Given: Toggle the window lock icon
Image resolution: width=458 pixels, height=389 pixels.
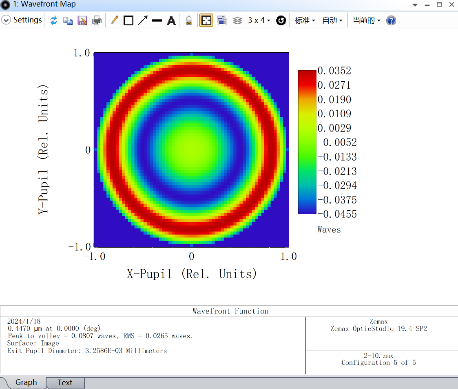Looking at the screenshot, I should coord(189,21).
